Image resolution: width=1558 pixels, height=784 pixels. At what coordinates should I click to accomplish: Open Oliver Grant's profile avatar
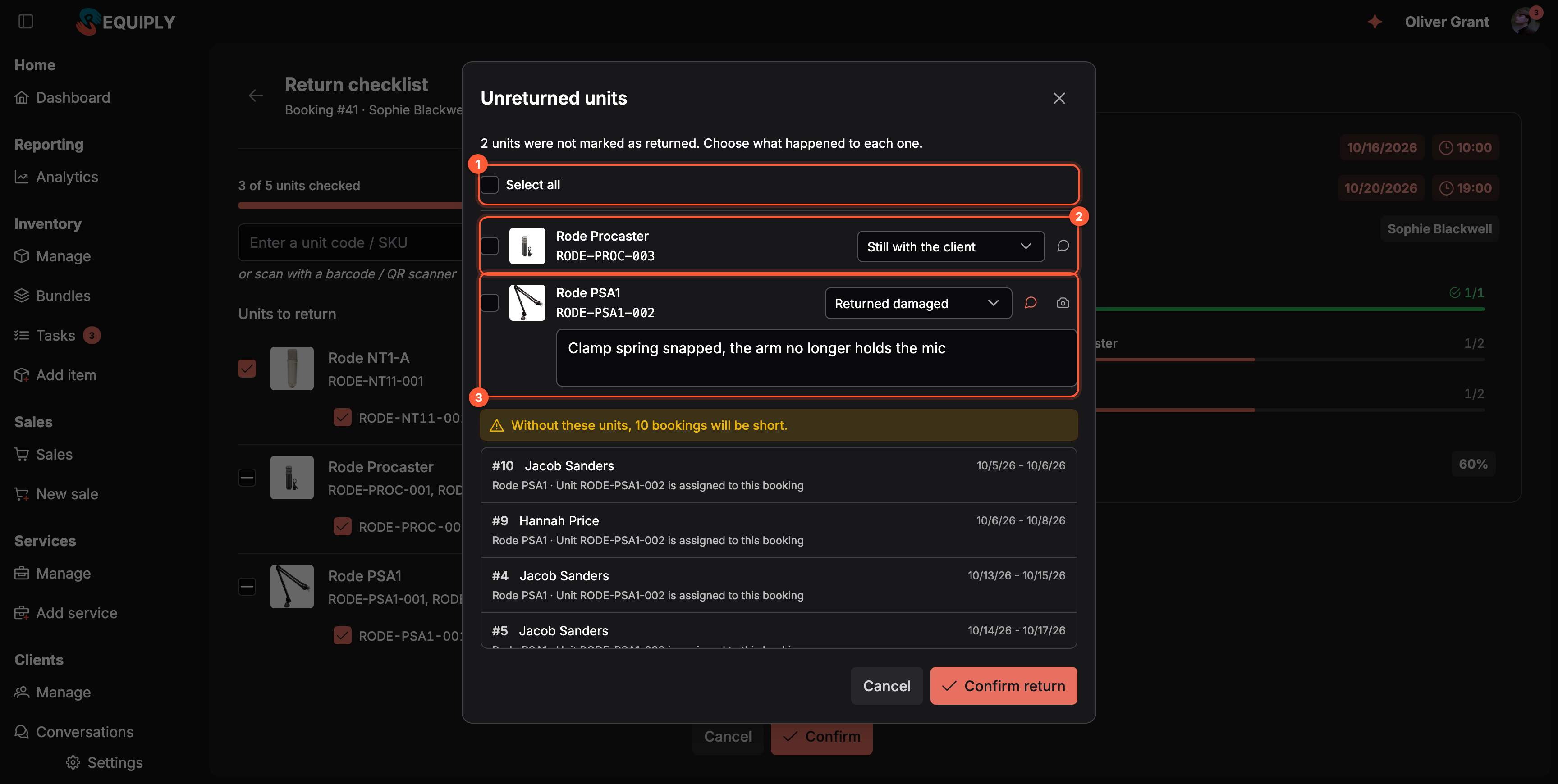coord(1525,22)
